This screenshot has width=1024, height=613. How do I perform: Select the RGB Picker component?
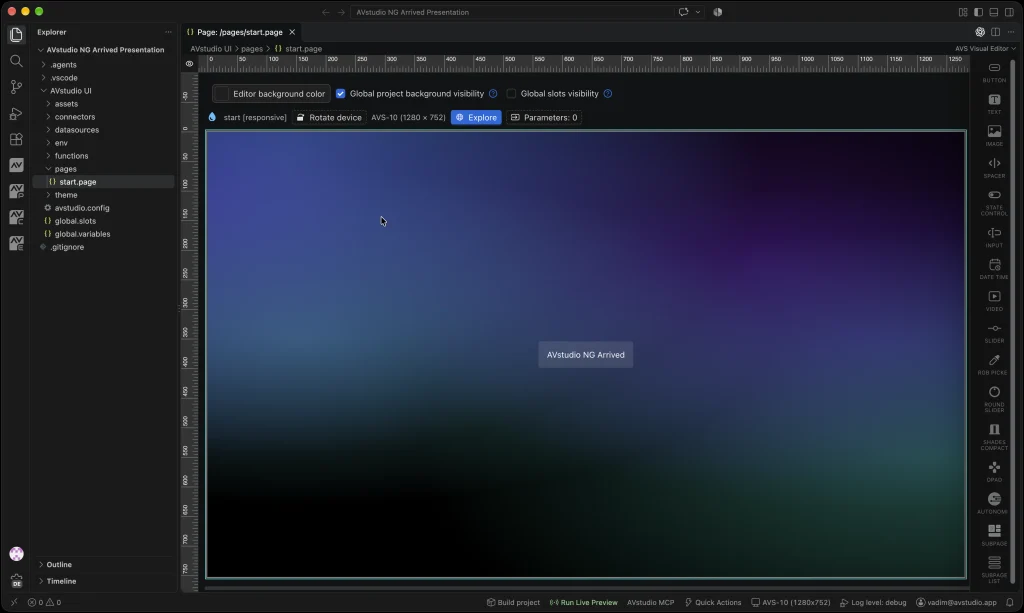tap(994, 365)
